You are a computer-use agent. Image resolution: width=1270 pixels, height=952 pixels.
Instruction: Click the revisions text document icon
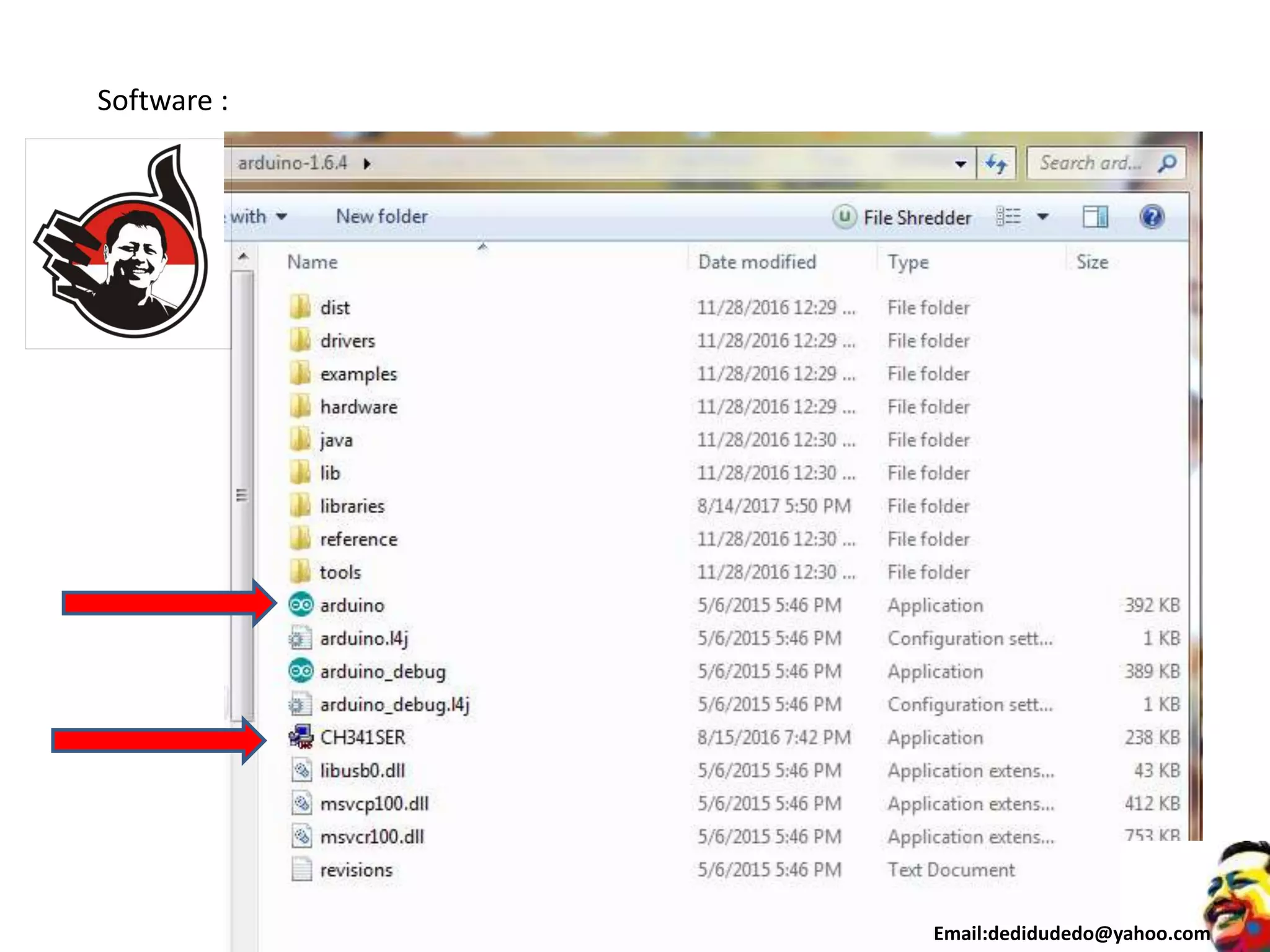click(301, 869)
